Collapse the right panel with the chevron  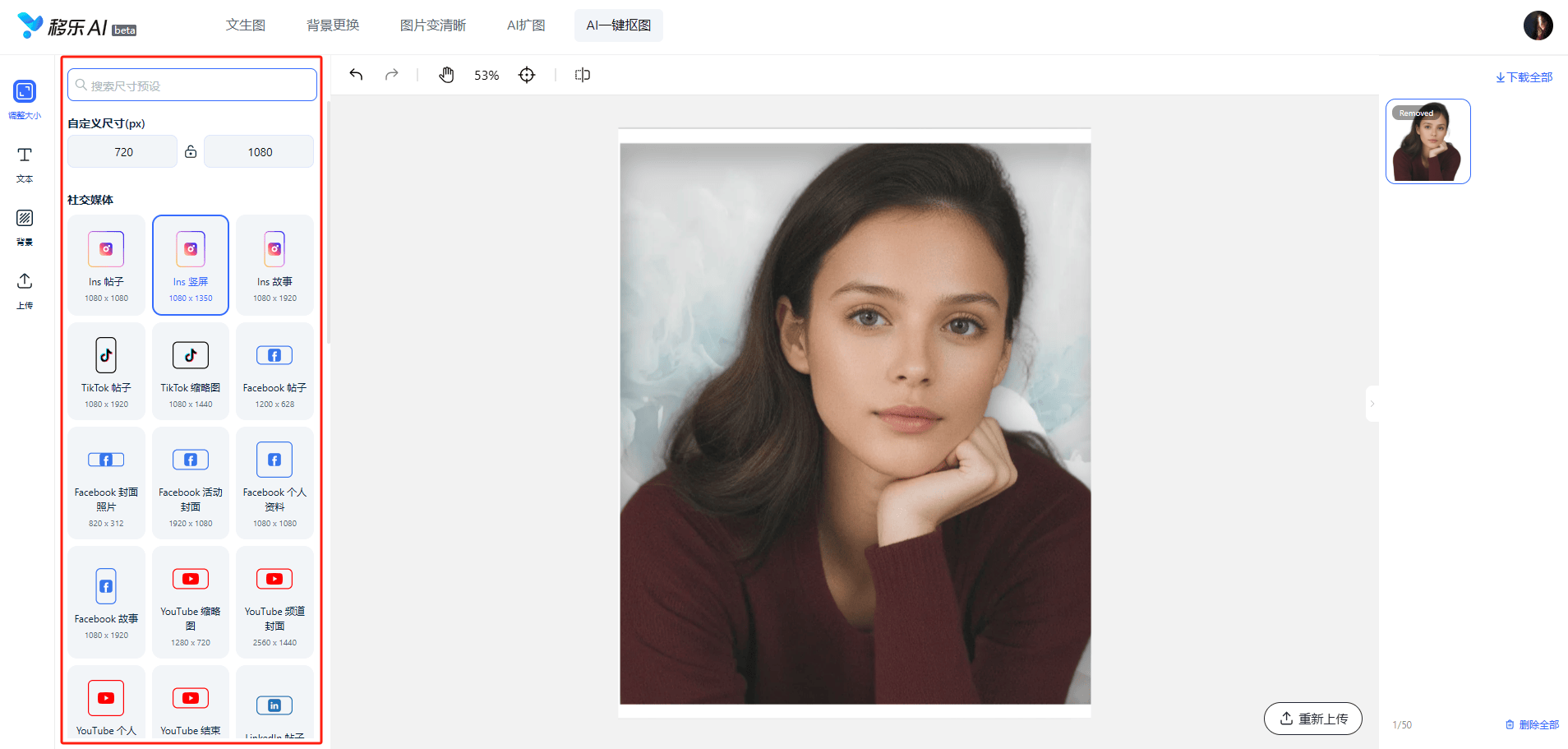point(1372,404)
